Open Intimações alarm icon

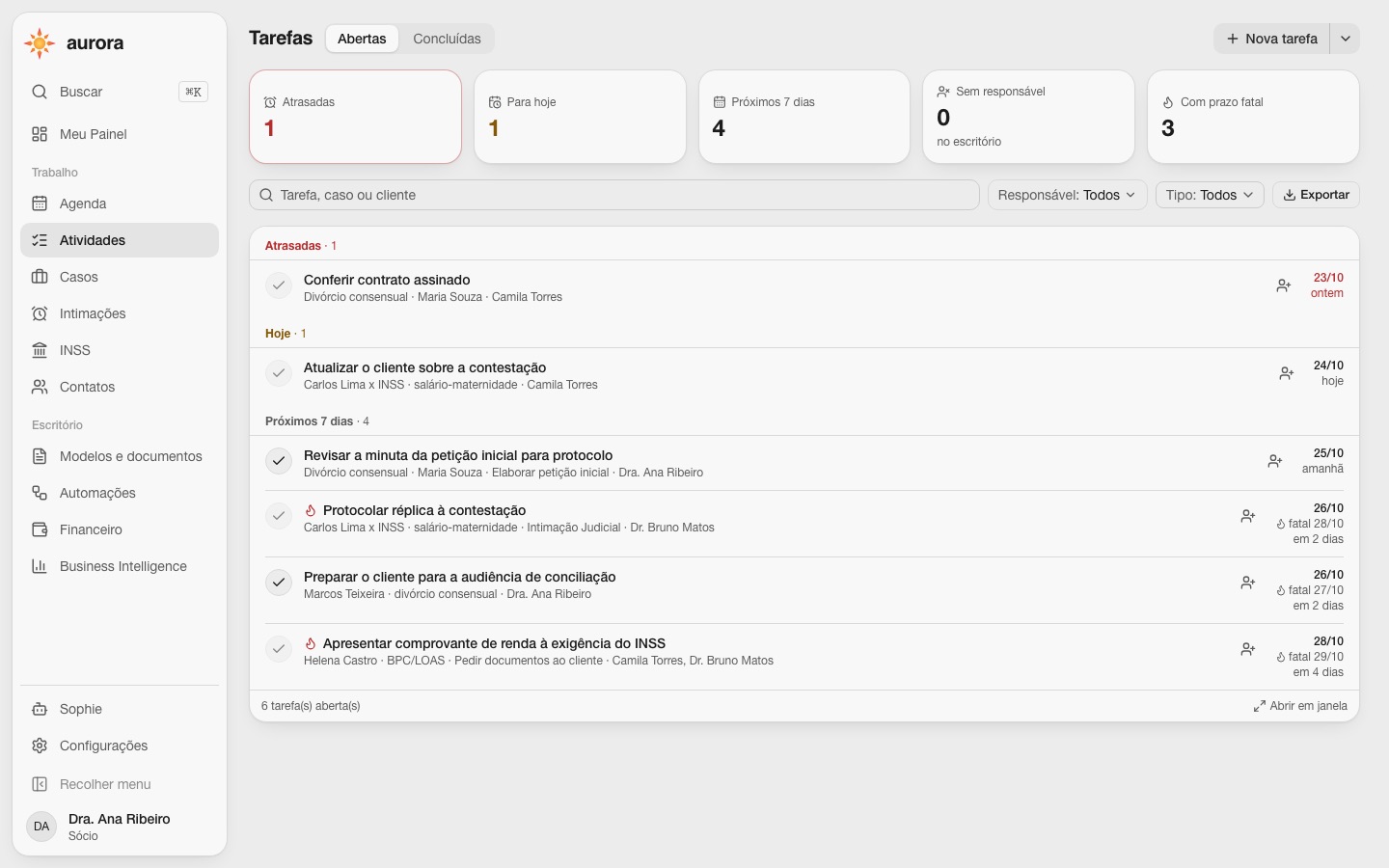(40, 313)
